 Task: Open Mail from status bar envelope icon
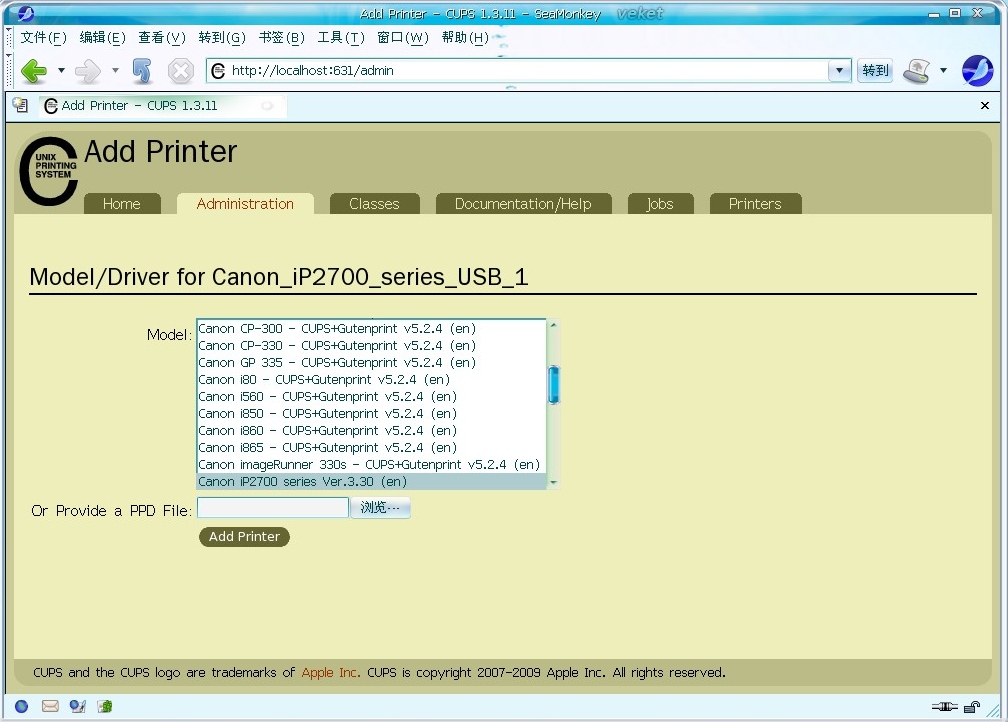50,707
